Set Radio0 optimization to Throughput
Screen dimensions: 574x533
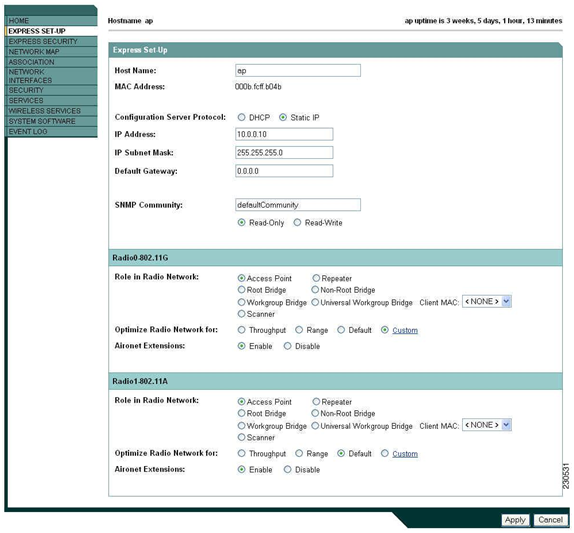coord(241,330)
